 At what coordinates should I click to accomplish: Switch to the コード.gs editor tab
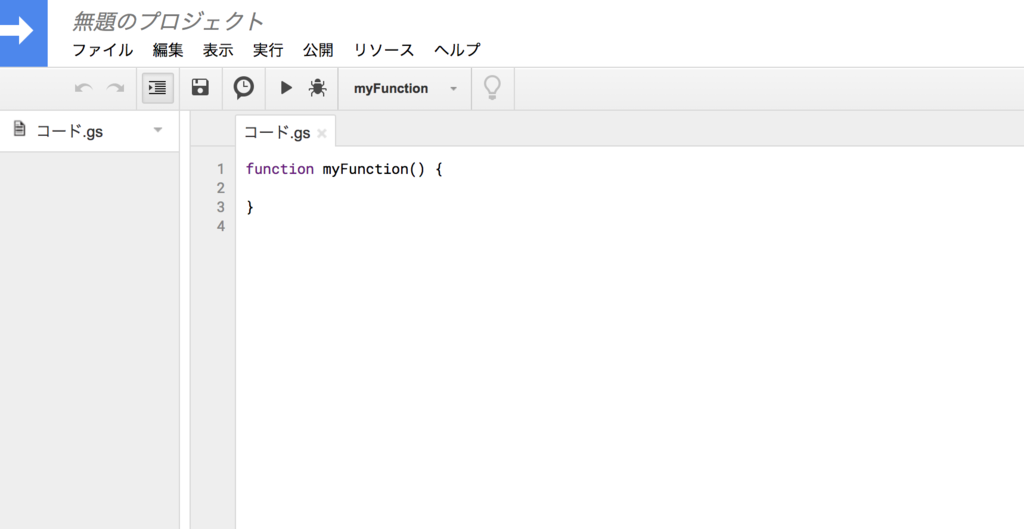(x=278, y=133)
